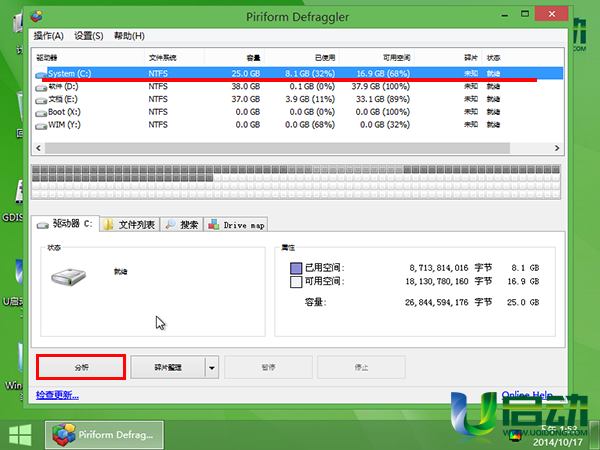The image size is (600, 450).
Task: Close the Defraggler window
Action: [x=551, y=14]
